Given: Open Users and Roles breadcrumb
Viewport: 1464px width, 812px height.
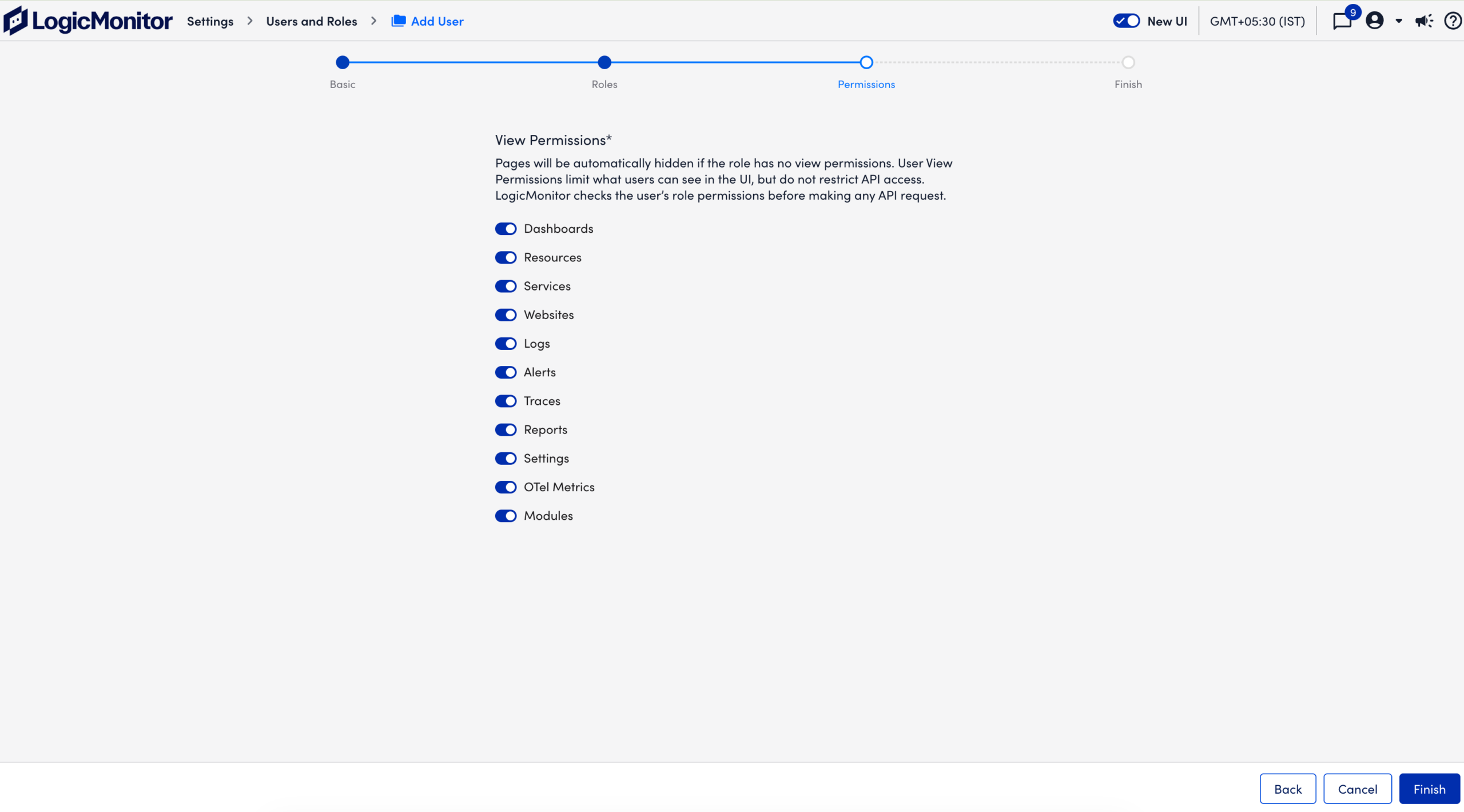Looking at the screenshot, I should [312, 21].
